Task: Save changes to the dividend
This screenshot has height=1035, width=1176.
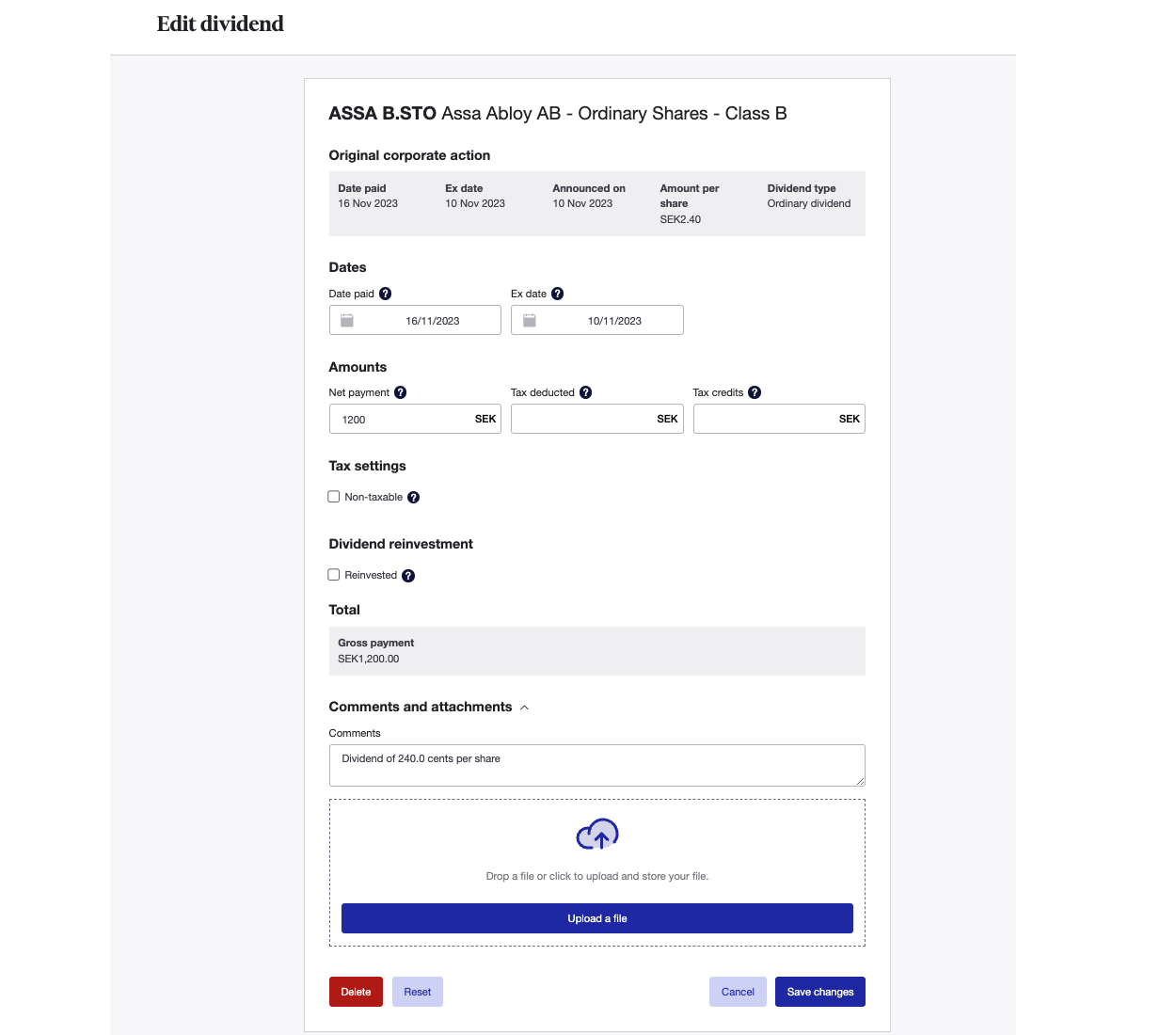Action: point(819,991)
